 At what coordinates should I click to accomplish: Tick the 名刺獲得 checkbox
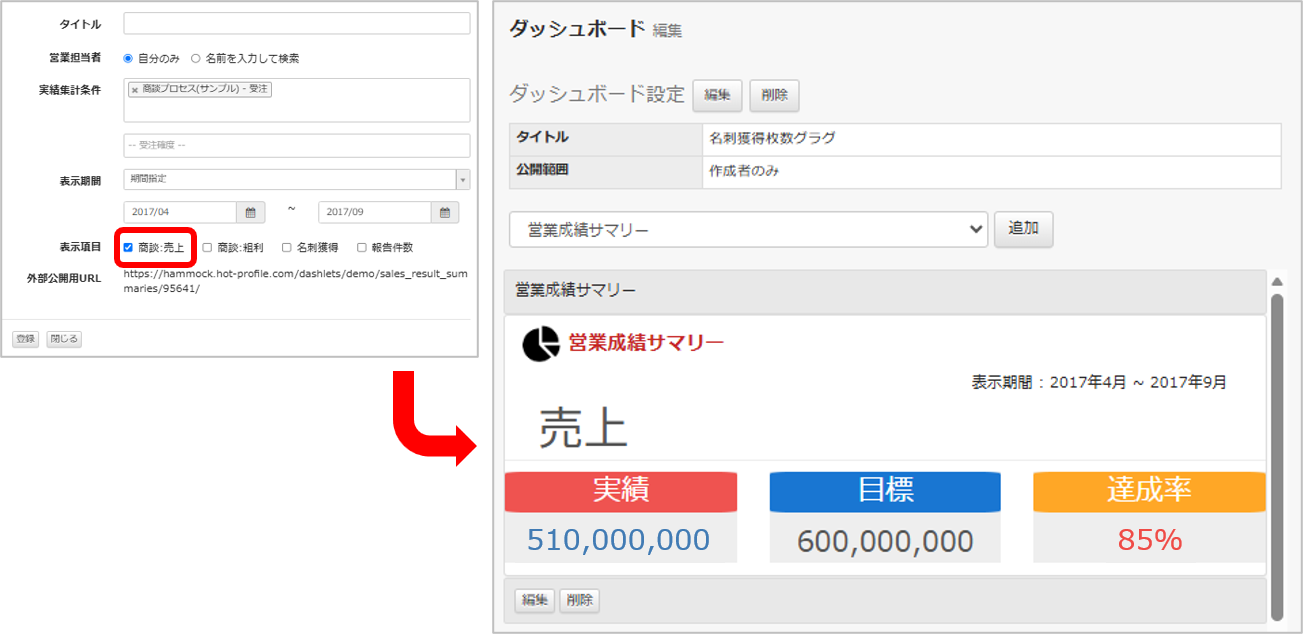click(x=286, y=247)
